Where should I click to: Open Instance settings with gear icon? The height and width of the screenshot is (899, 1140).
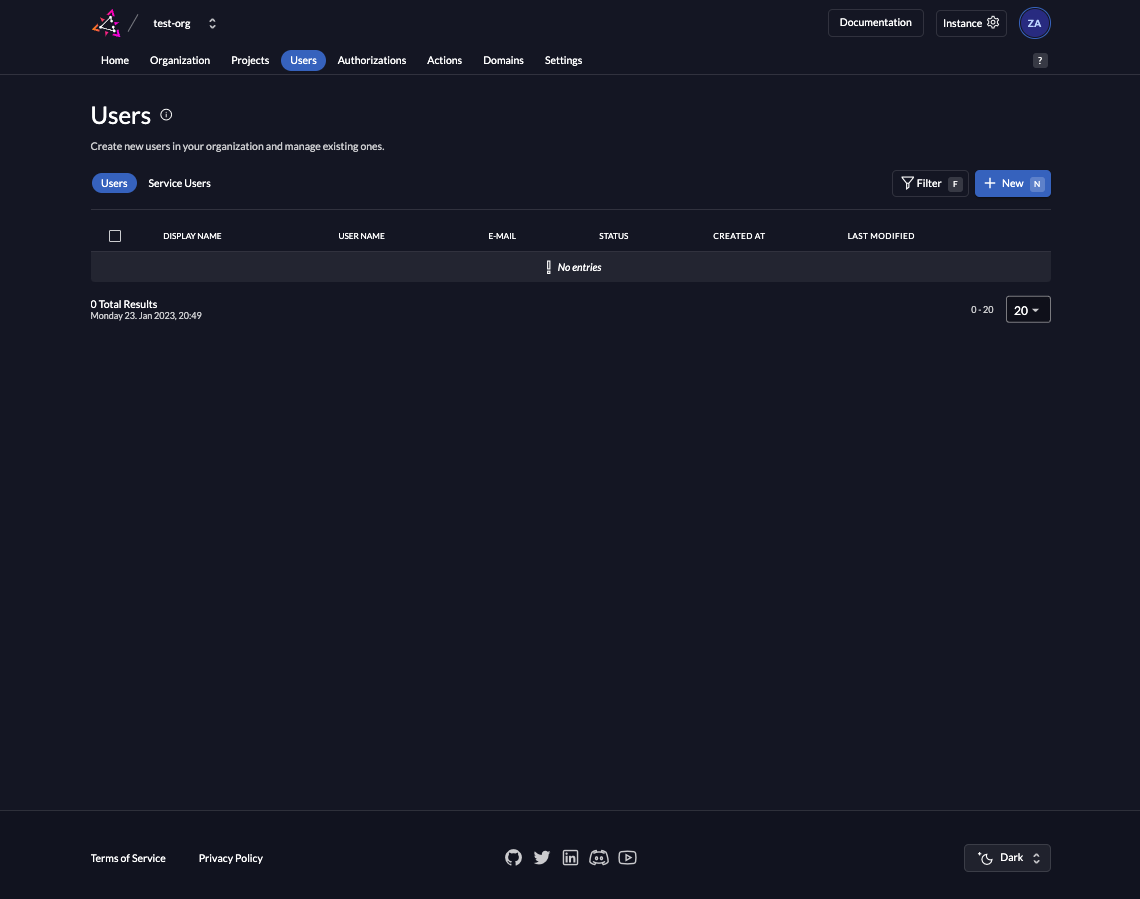pos(971,23)
